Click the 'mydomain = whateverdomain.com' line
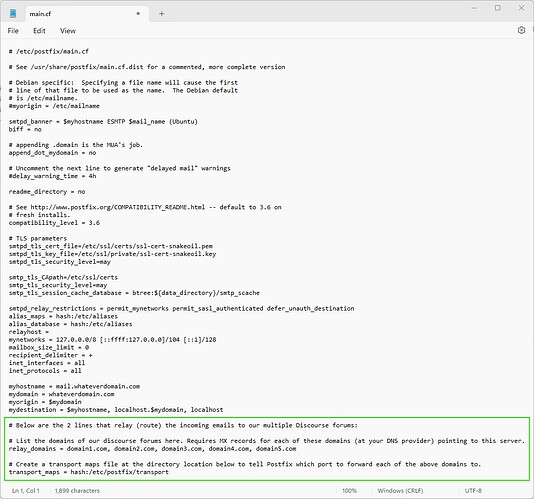This screenshot has height=499, width=534. coord(62,394)
